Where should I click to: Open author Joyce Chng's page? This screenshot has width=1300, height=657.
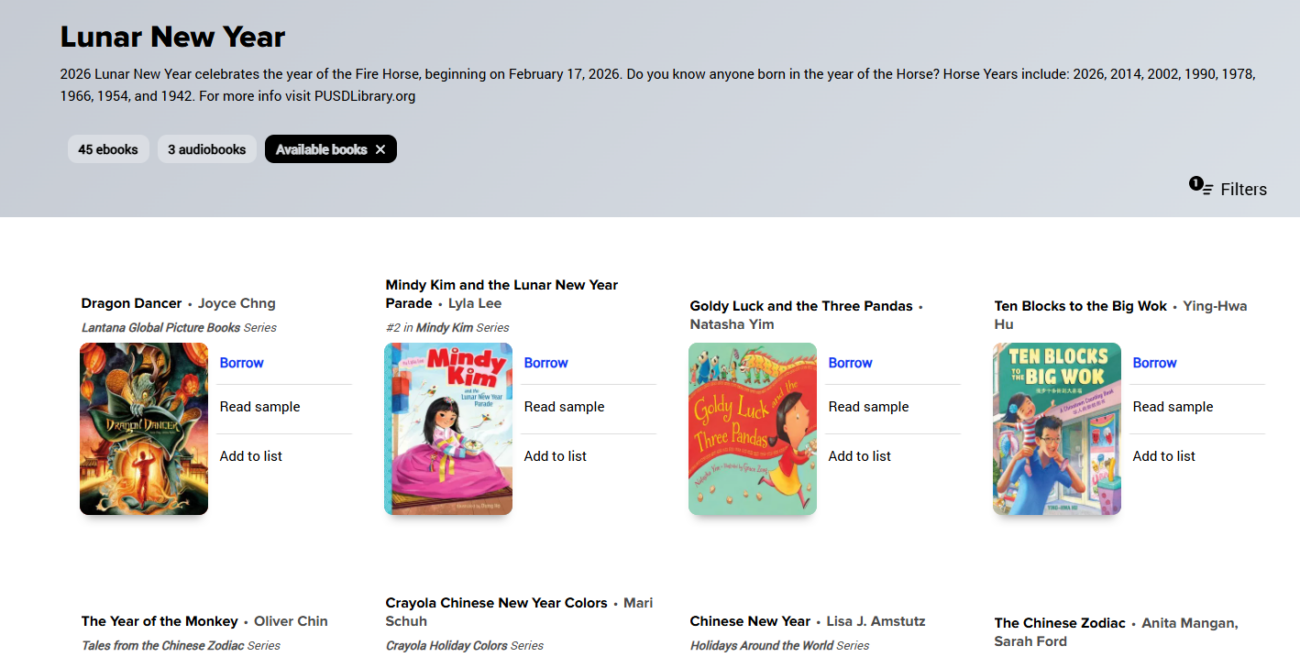pyautogui.click(x=236, y=303)
